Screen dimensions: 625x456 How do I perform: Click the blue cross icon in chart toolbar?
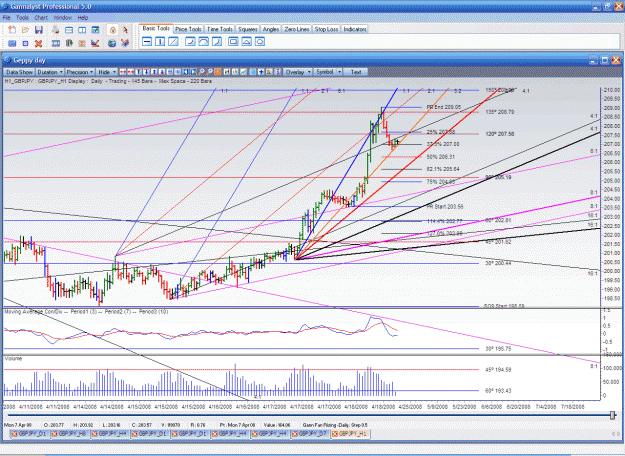coord(261,72)
